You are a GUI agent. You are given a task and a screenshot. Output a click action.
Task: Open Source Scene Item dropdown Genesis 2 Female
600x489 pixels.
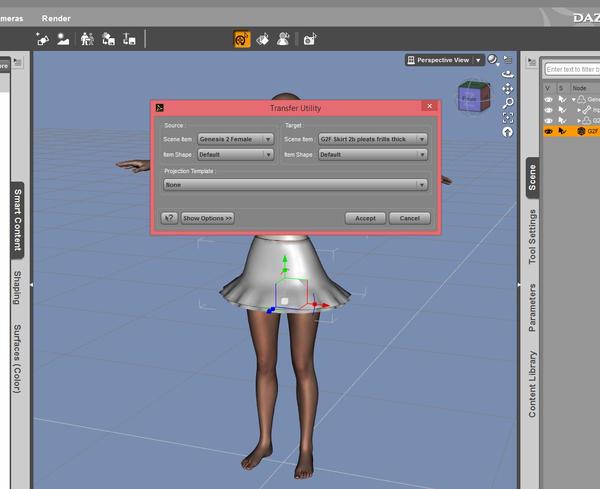(x=235, y=139)
